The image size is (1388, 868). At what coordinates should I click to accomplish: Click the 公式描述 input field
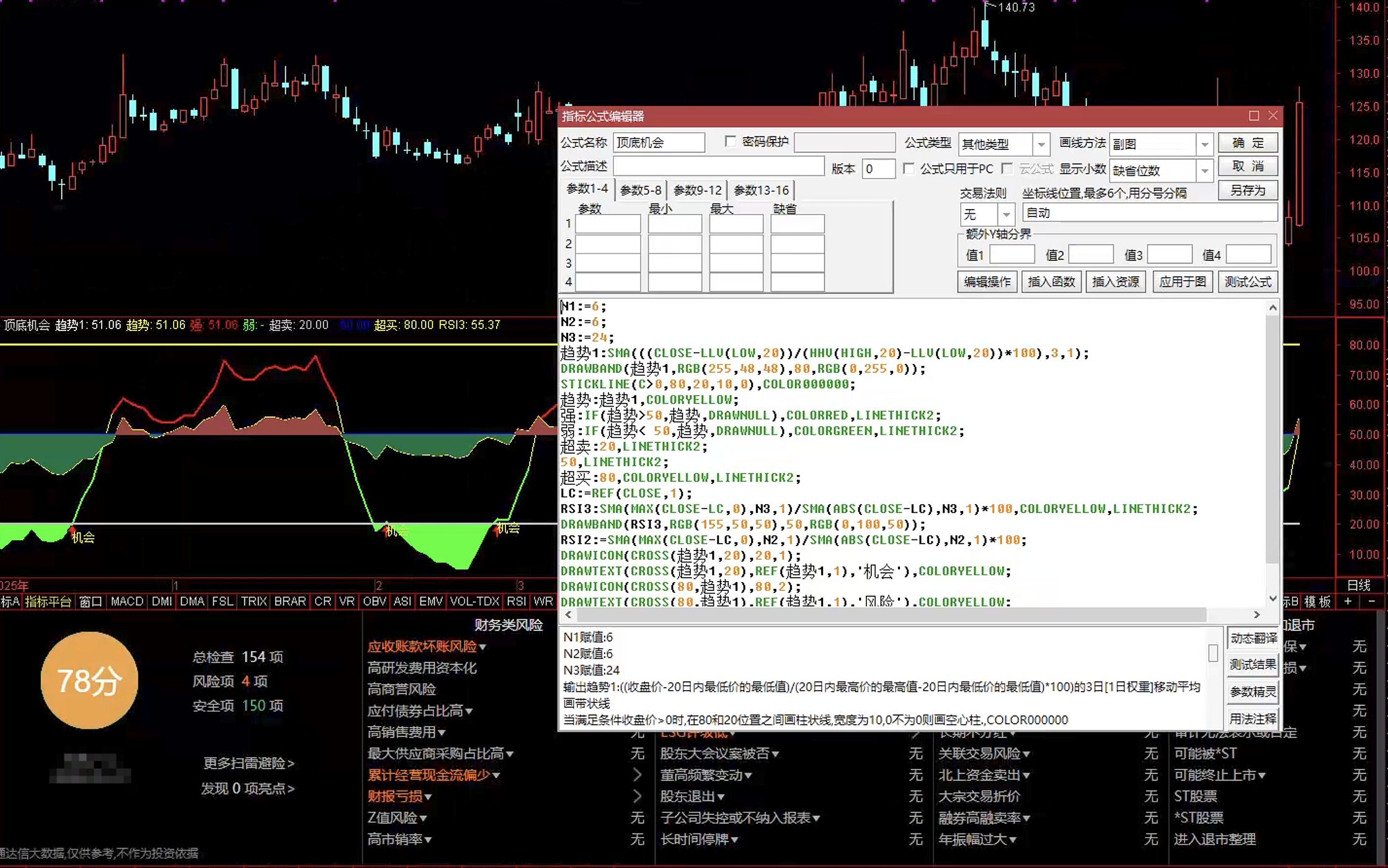click(x=719, y=166)
